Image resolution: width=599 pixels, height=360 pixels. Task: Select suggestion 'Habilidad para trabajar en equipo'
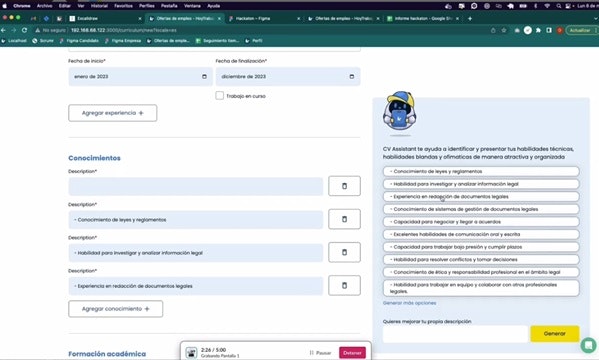[x=481, y=288]
